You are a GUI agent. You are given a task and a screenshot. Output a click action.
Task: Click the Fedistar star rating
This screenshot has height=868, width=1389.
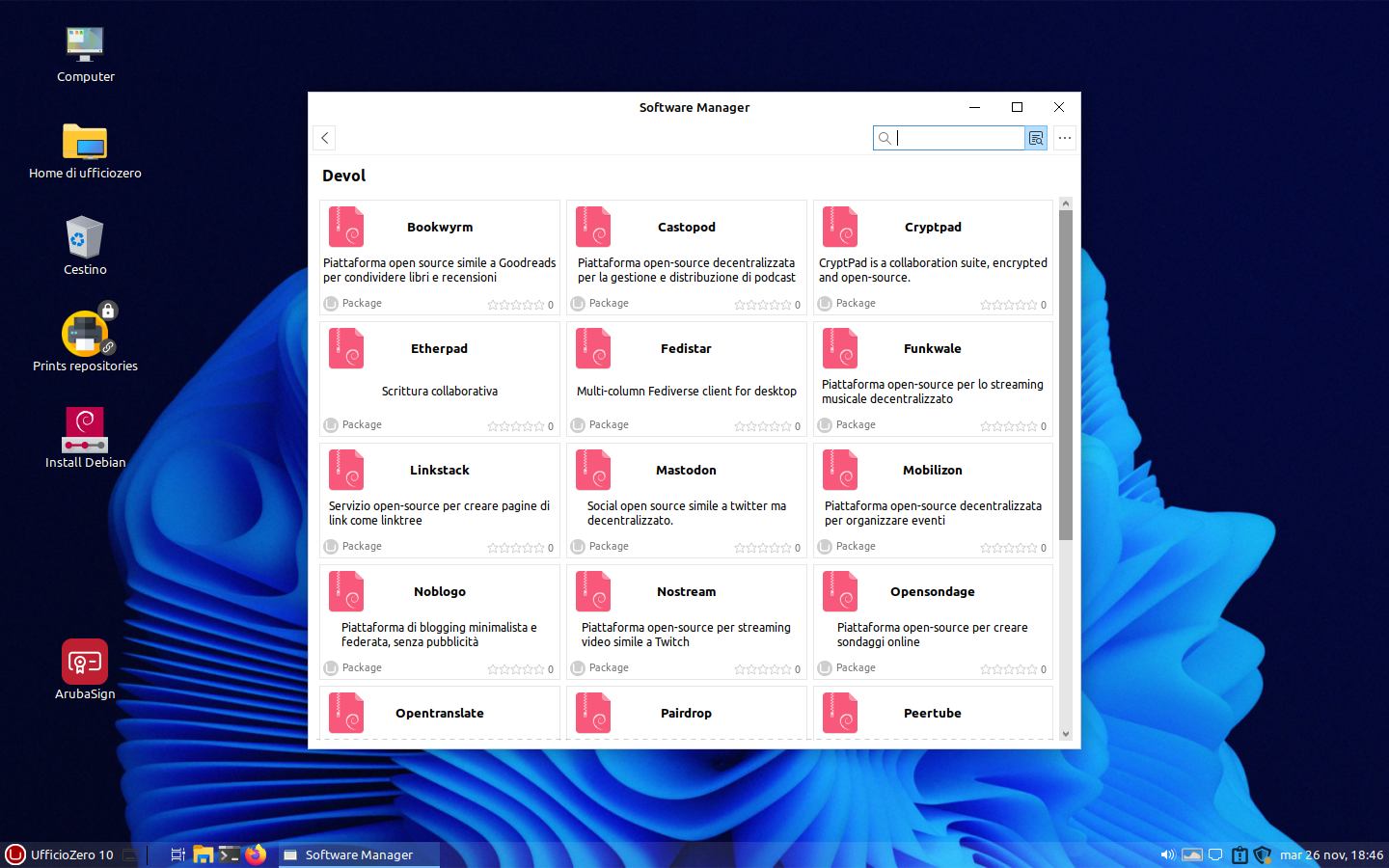point(763,426)
